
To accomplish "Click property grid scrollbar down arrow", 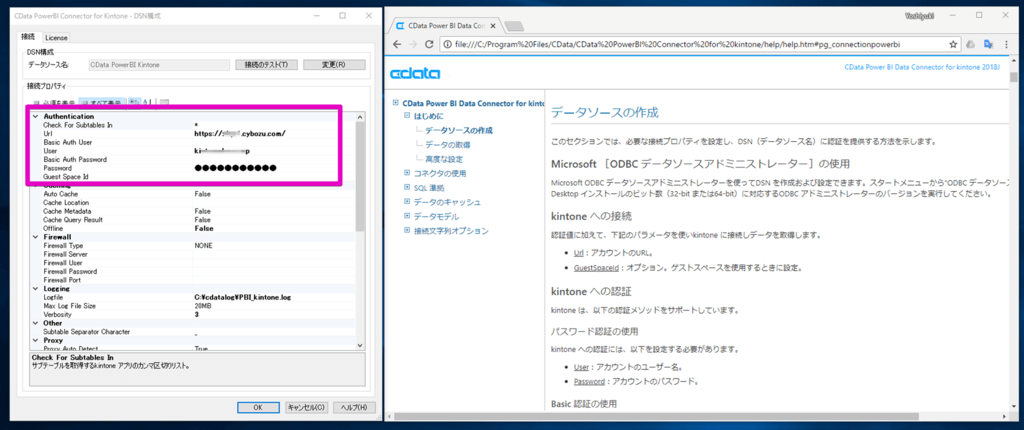I will (x=360, y=345).
